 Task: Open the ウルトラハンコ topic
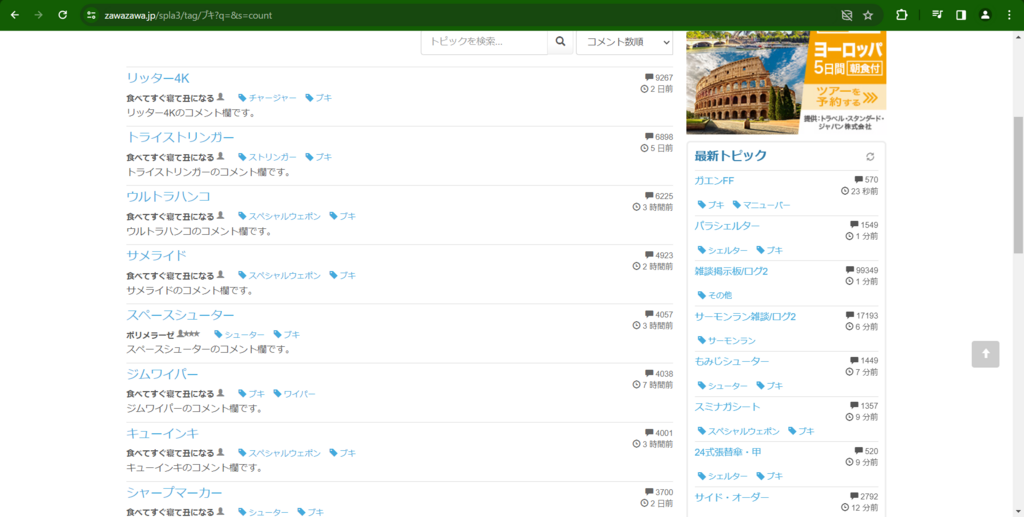point(168,196)
